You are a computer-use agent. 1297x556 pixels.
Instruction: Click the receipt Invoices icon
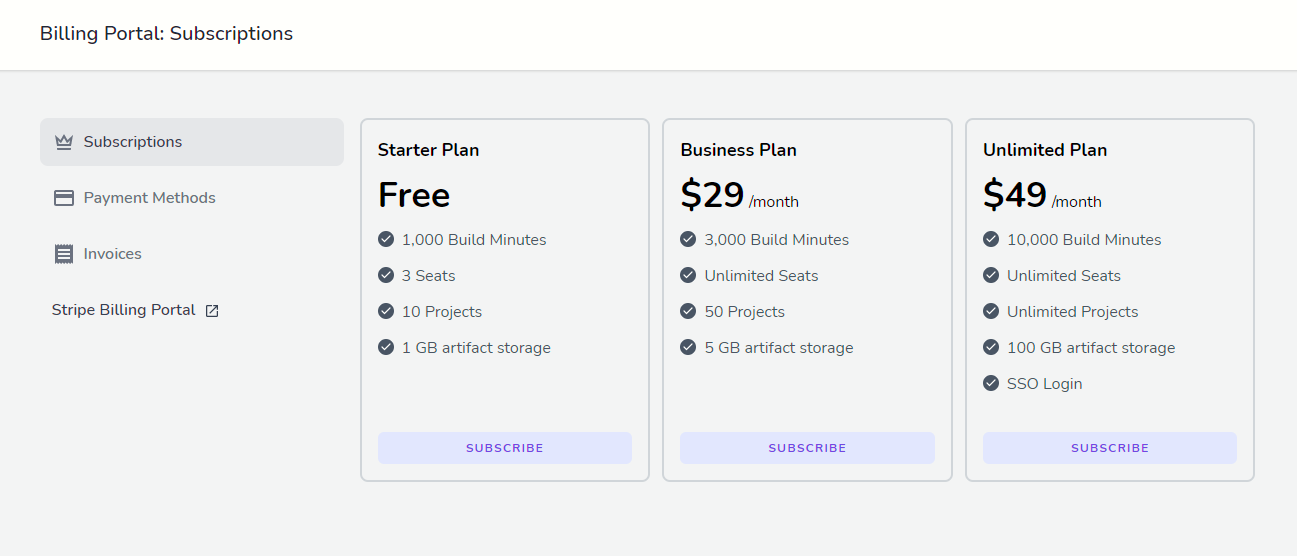(x=64, y=254)
